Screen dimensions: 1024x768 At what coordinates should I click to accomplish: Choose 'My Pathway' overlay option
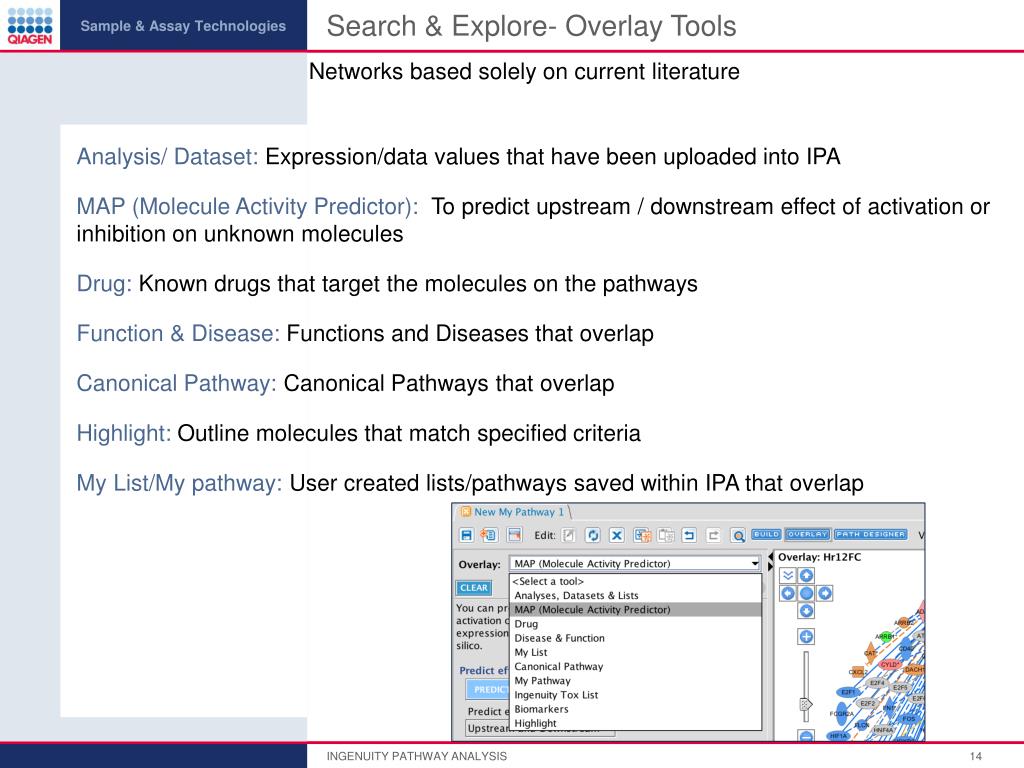[635, 680]
